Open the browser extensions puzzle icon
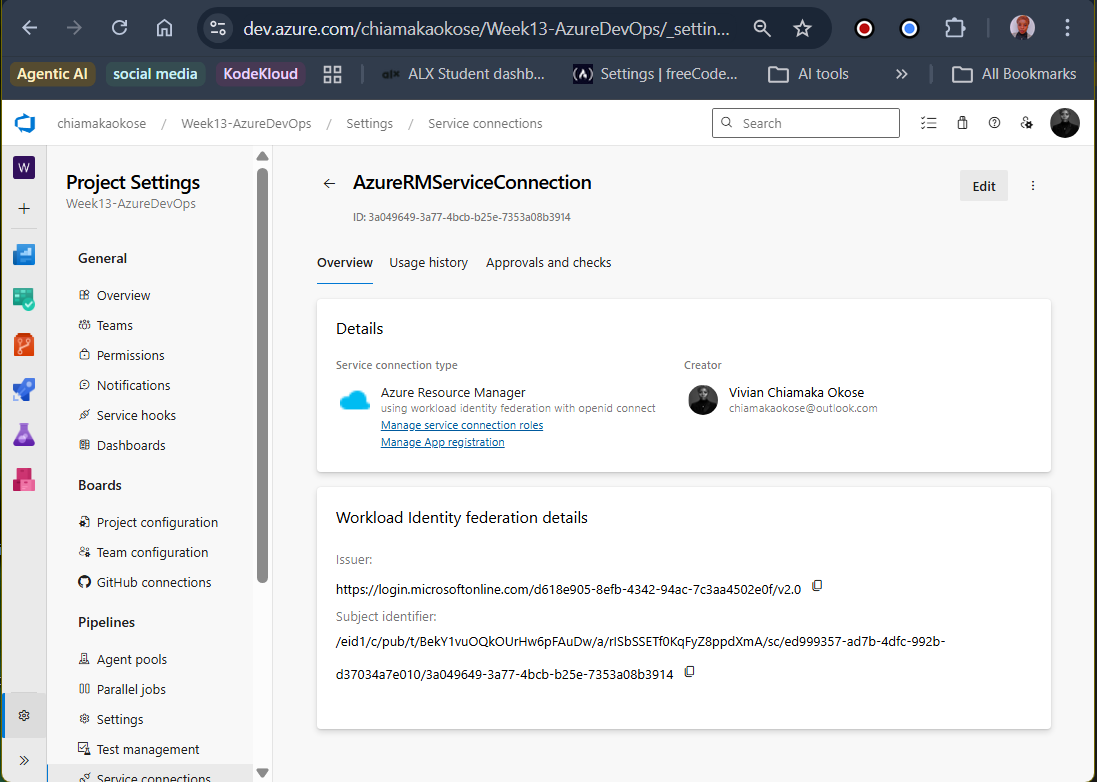Image resolution: width=1097 pixels, height=782 pixels. [954, 28]
